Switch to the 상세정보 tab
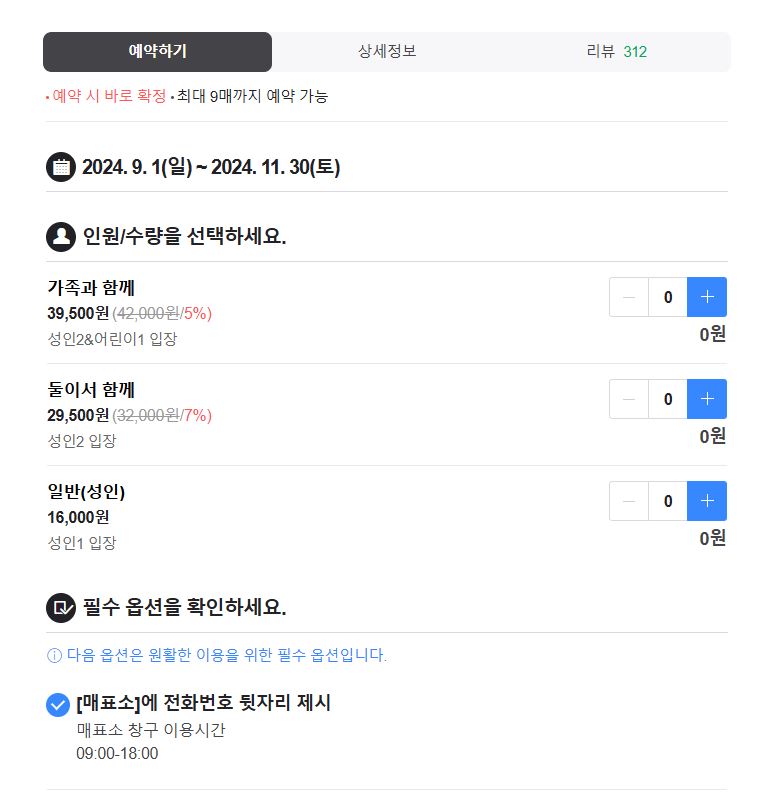The height and width of the screenshot is (812, 770). click(x=385, y=52)
